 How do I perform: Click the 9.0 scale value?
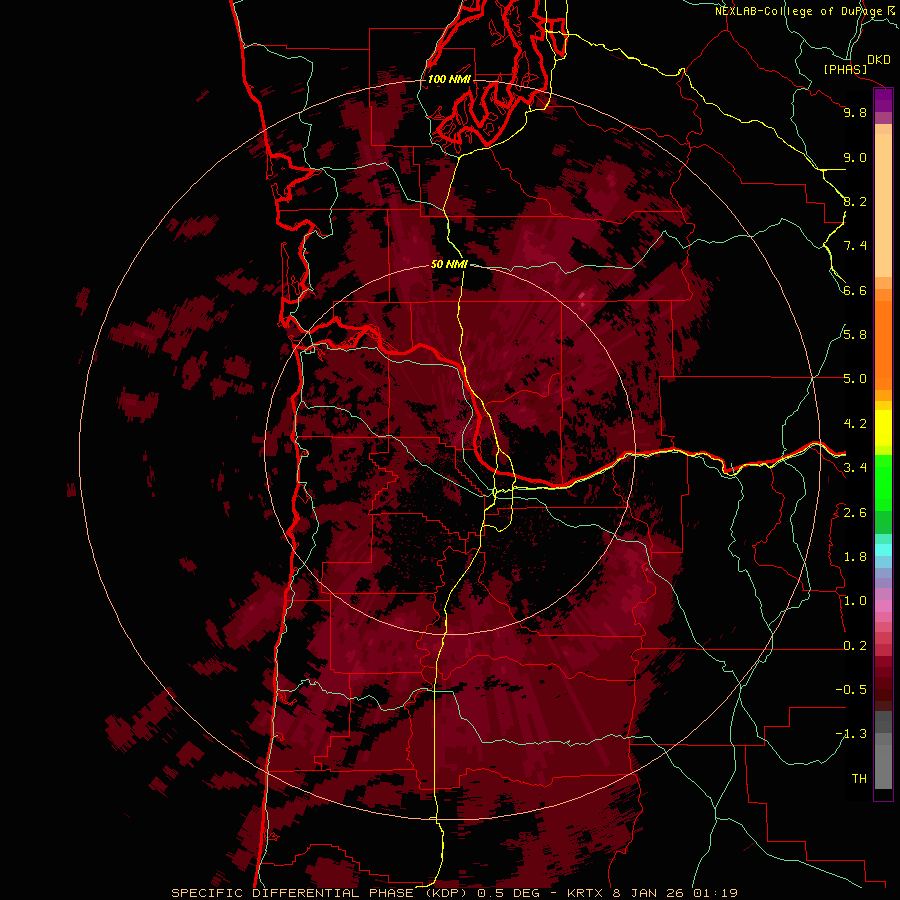point(855,157)
